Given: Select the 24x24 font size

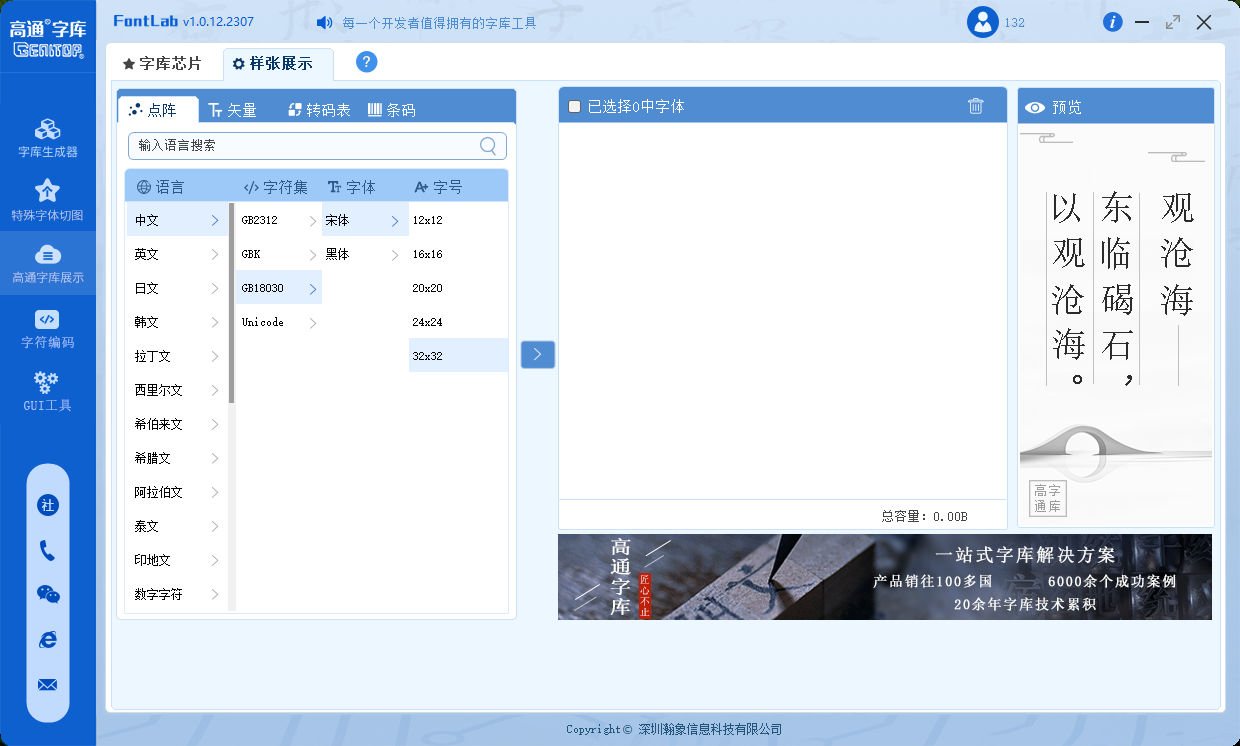Looking at the screenshot, I should (458, 322).
